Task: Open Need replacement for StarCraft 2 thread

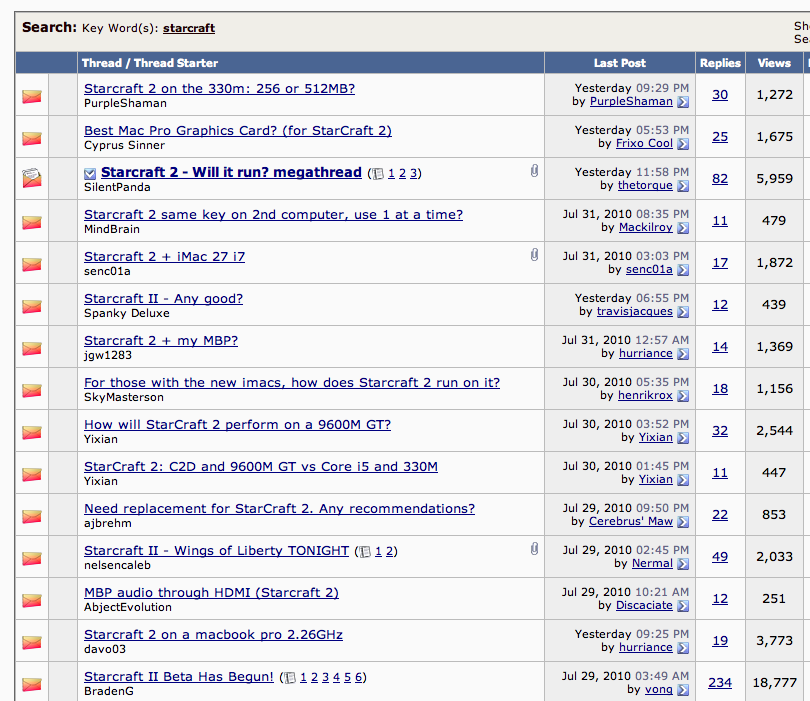Action: pos(279,509)
